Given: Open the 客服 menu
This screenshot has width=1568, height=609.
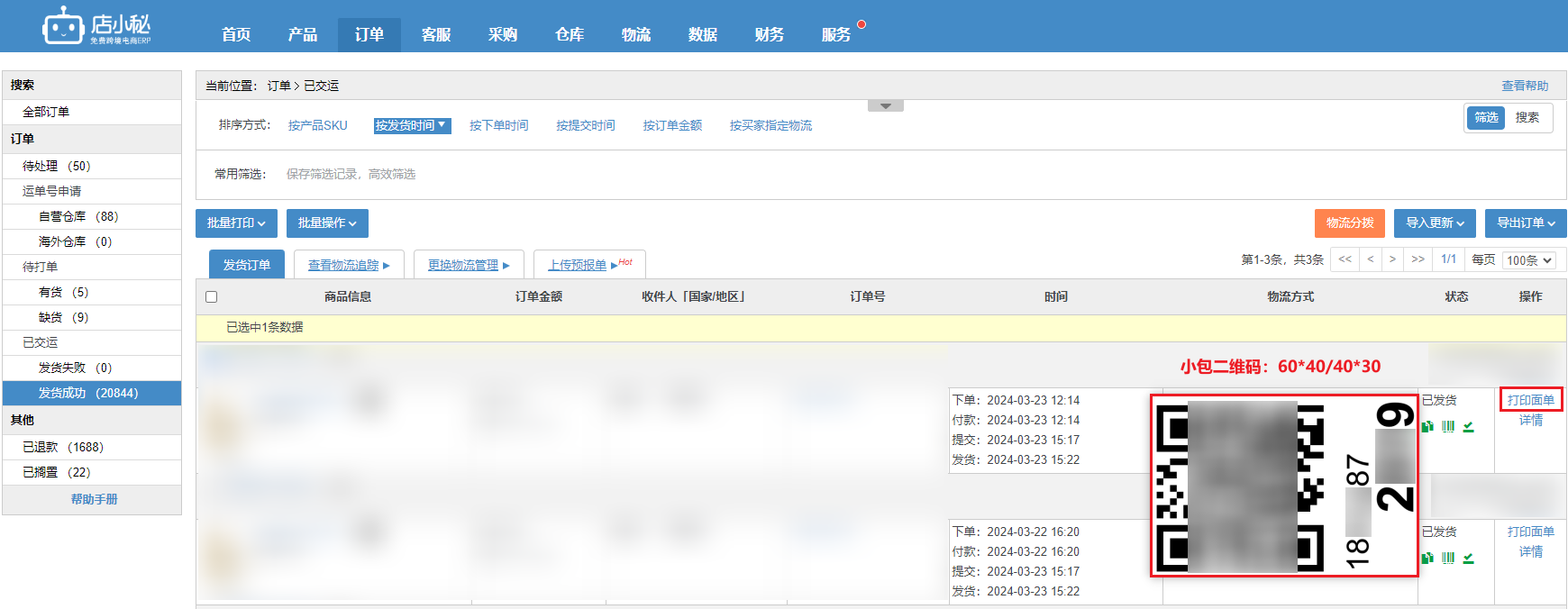Looking at the screenshot, I should 436,34.
